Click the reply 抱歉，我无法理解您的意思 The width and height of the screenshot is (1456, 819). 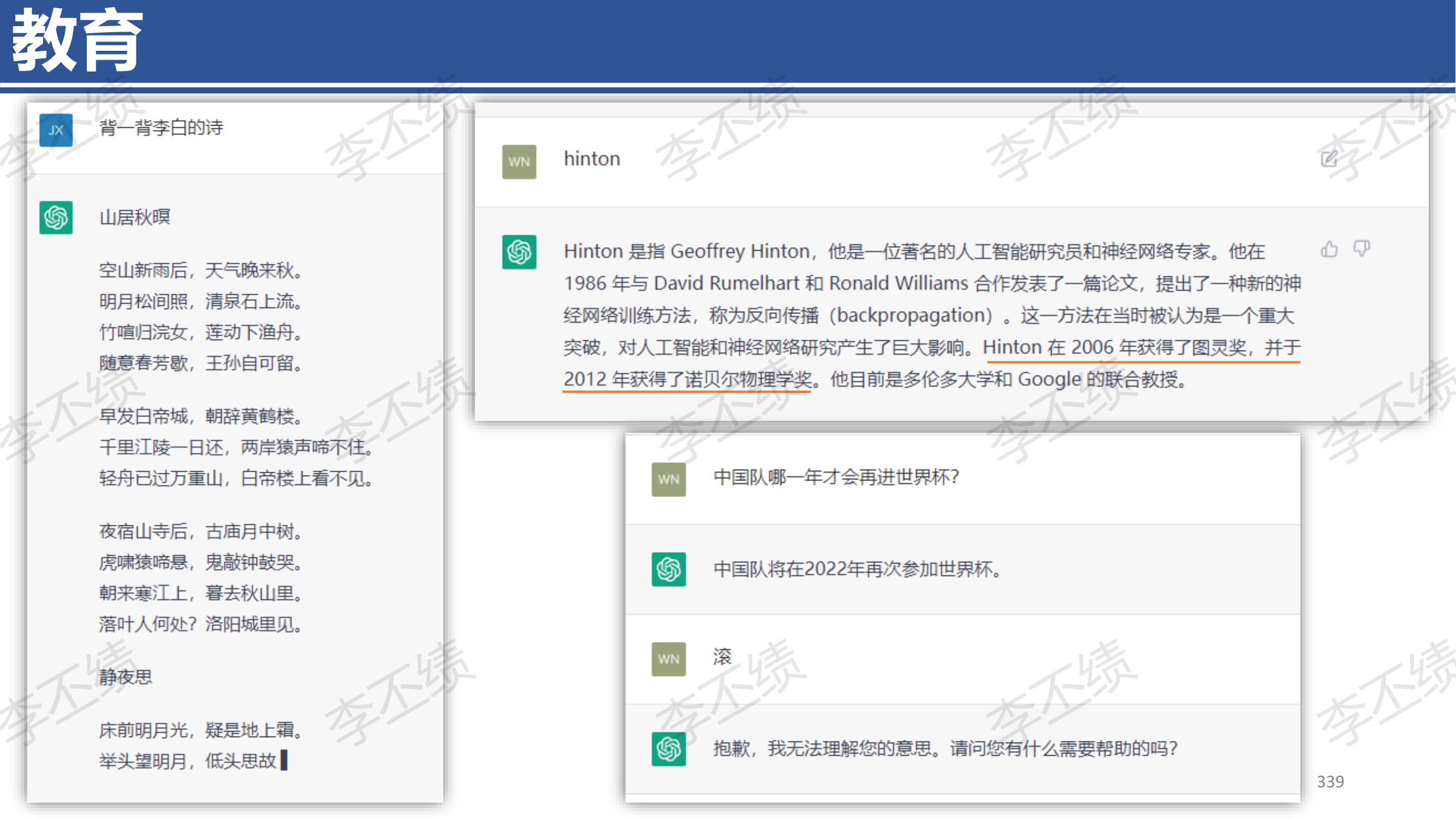coord(822,749)
